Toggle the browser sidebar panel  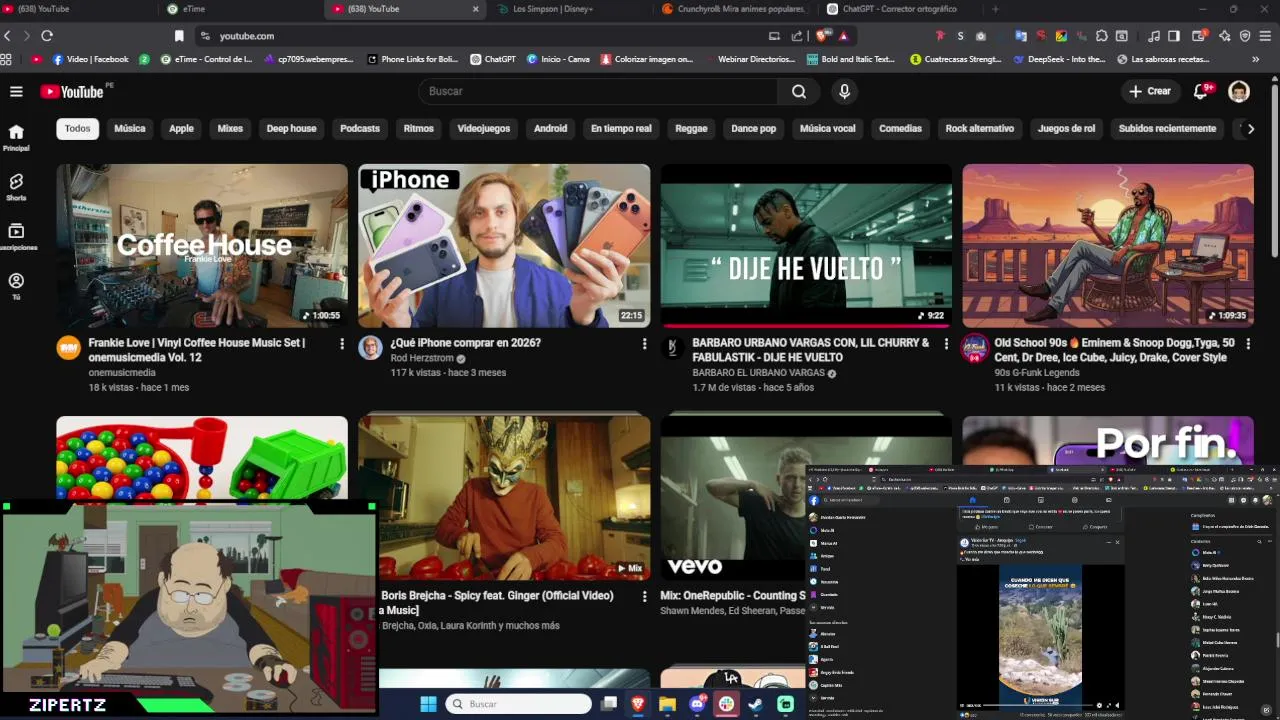coord(1174,36)
